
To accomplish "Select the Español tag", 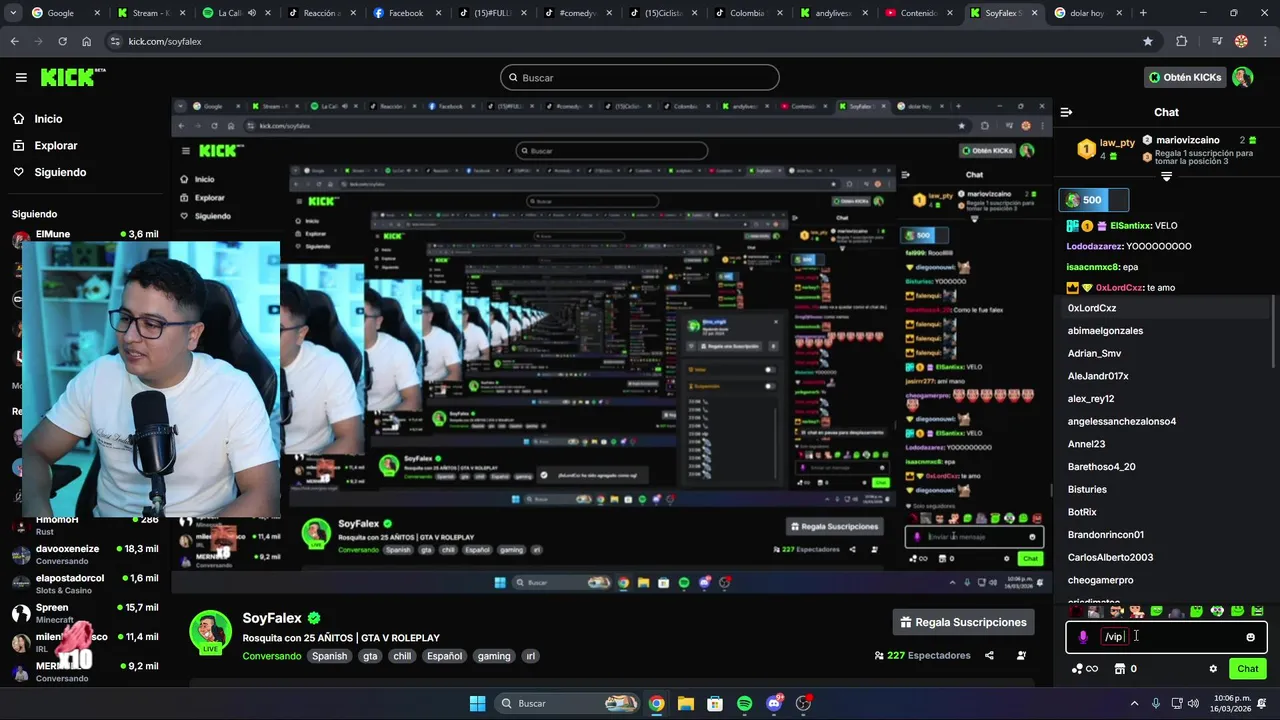I will 444,656.
